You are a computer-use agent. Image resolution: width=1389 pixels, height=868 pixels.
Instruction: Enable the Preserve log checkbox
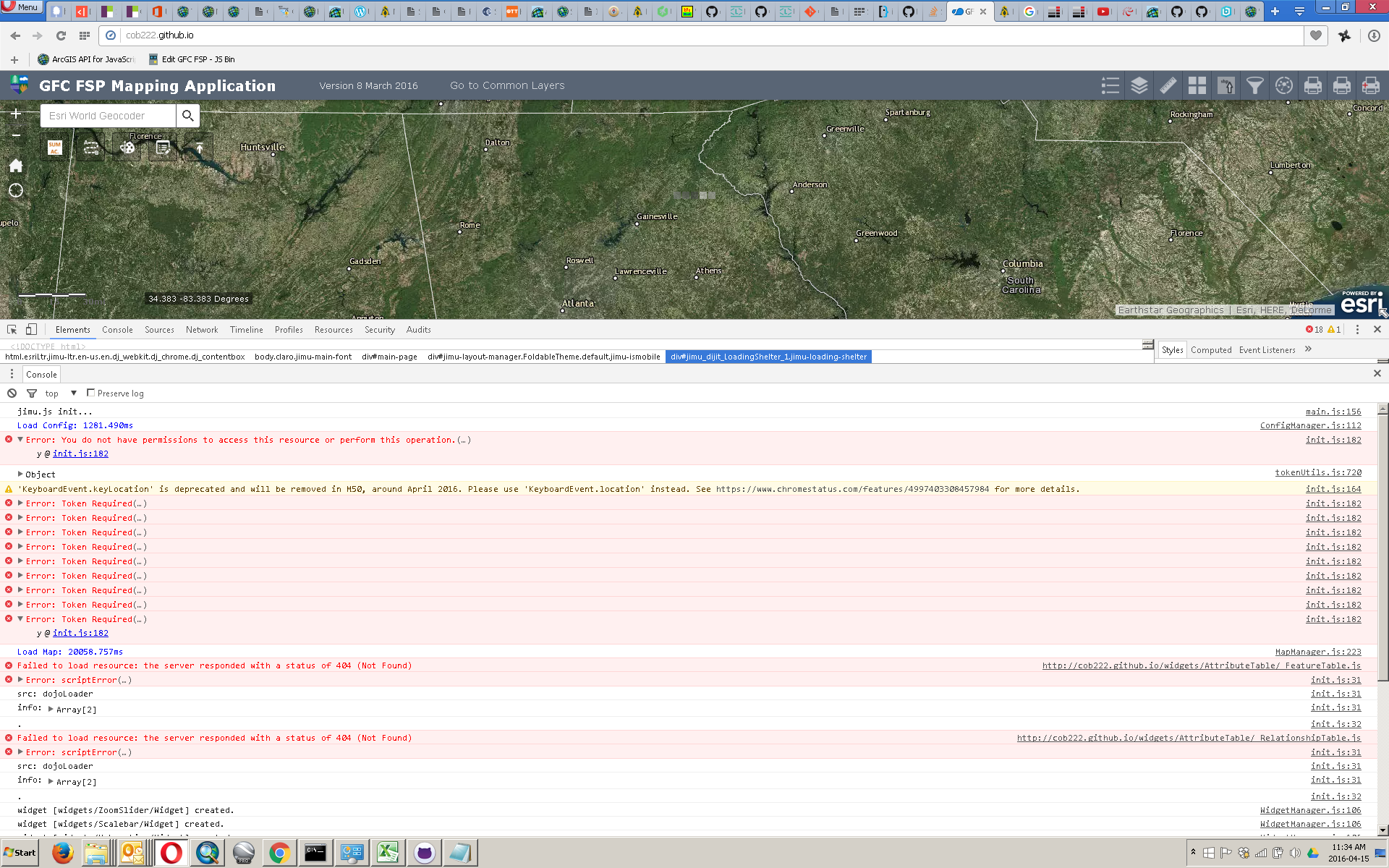pos(90,393)
